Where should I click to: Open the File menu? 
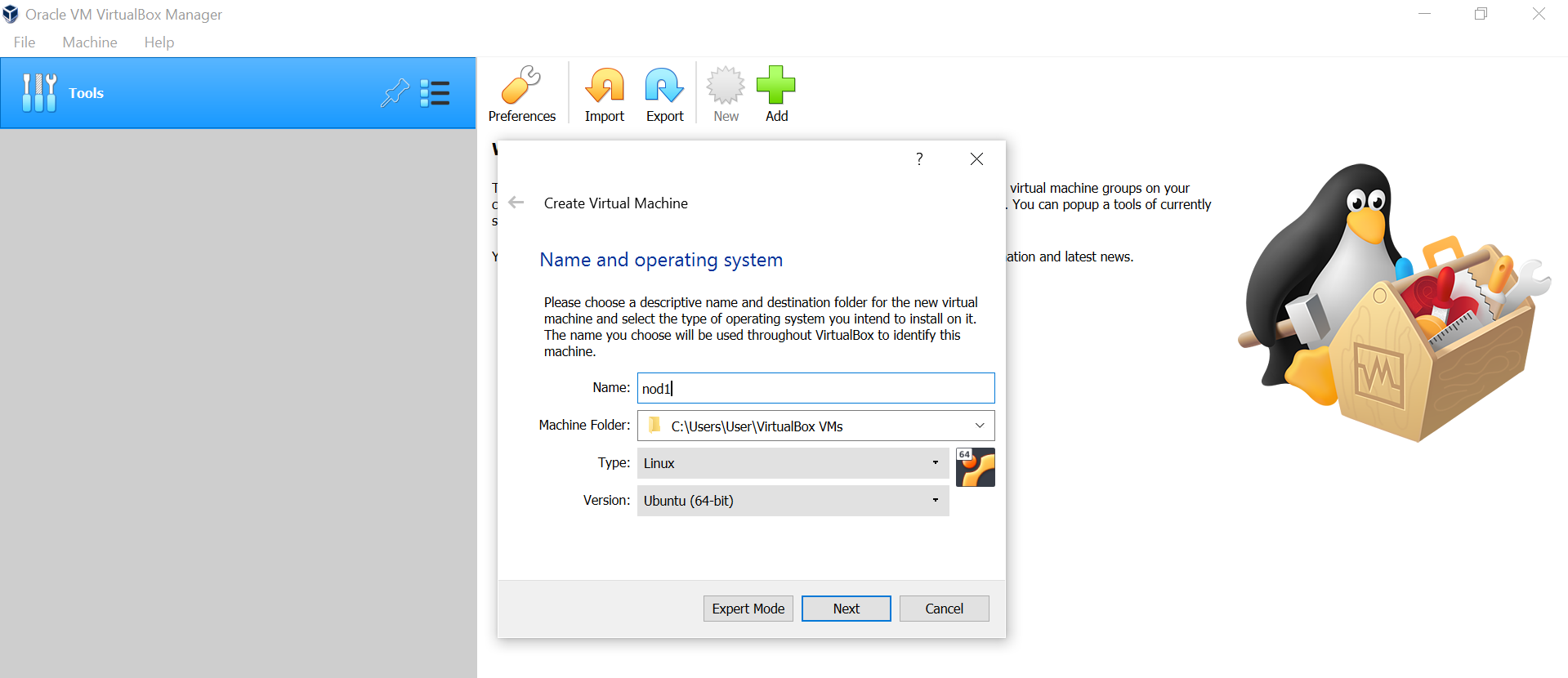(x=25, y=42)
